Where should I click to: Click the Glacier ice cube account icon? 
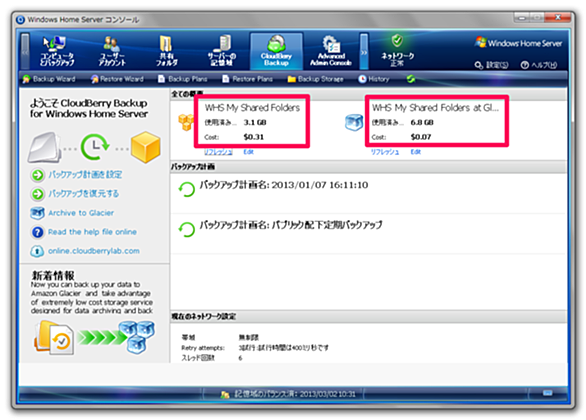354,123
